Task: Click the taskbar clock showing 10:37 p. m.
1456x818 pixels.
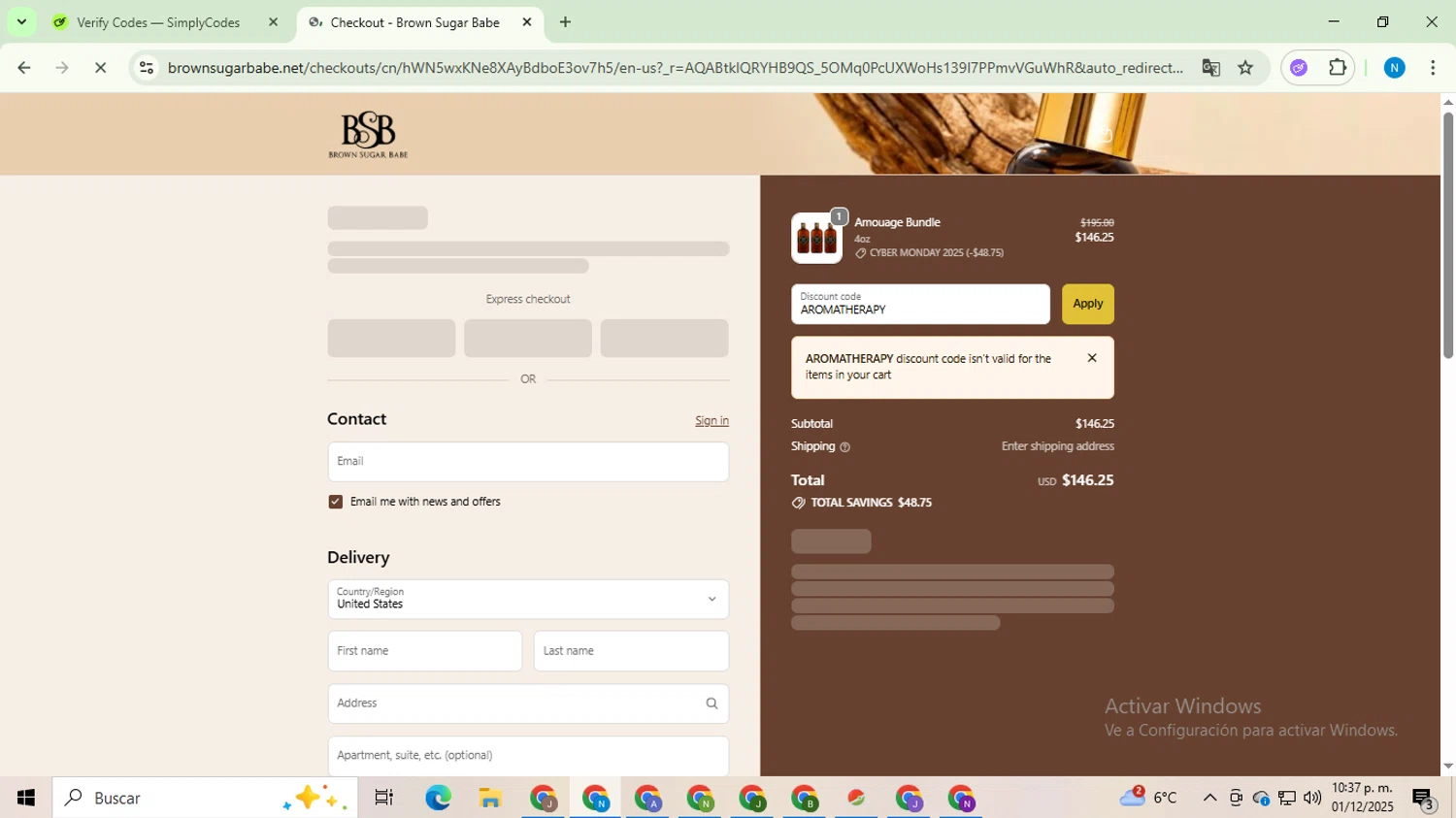Action: (1362, 798)
